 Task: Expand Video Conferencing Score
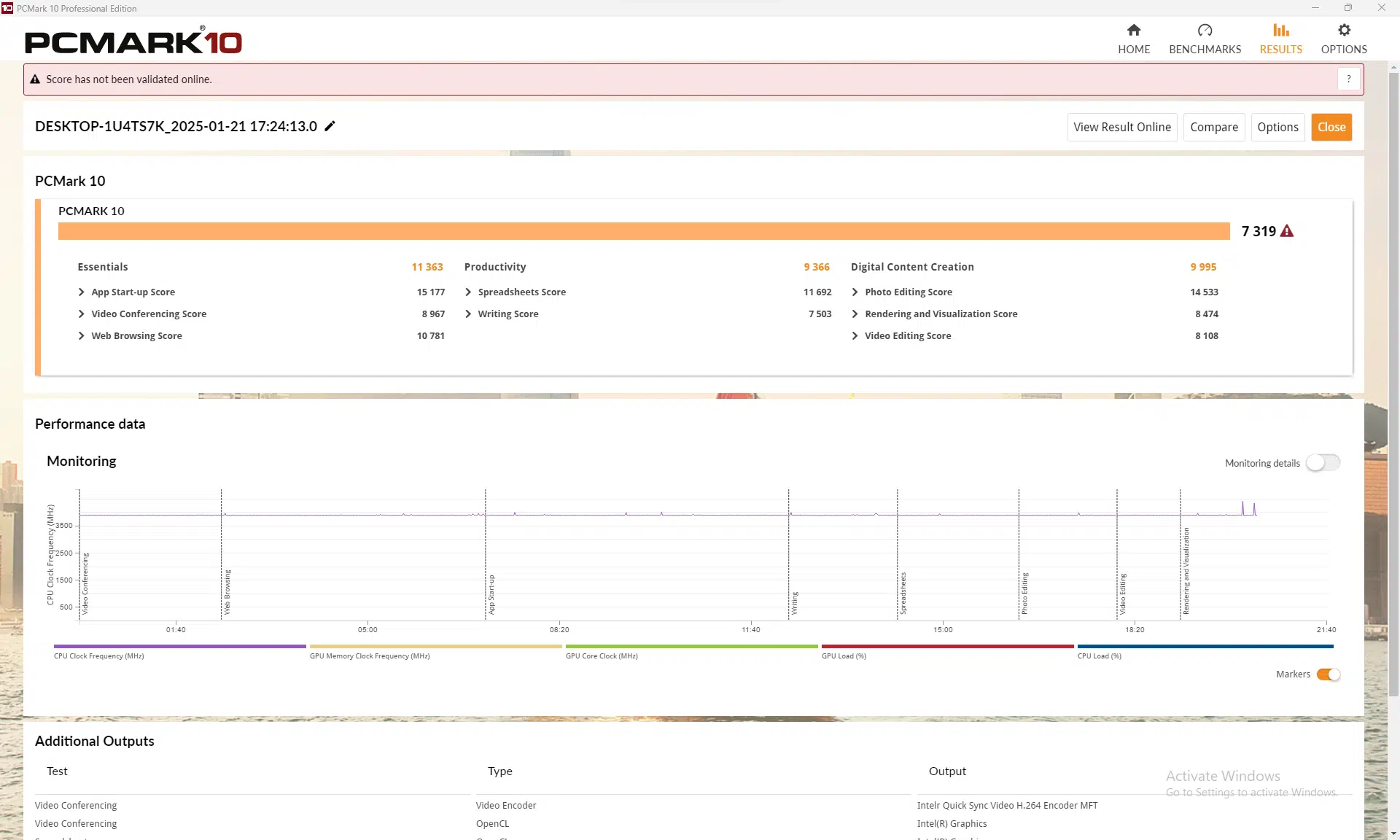[81, 314]
